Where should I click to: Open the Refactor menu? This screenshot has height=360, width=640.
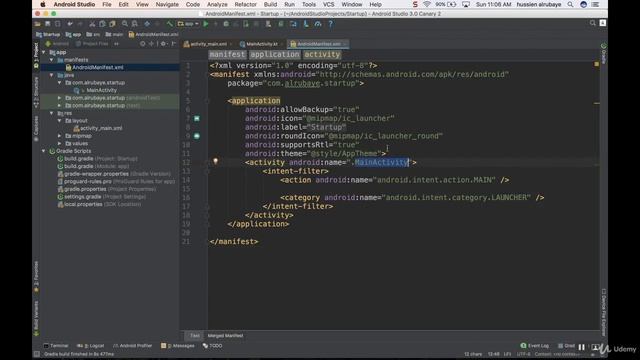coord(246,4)
